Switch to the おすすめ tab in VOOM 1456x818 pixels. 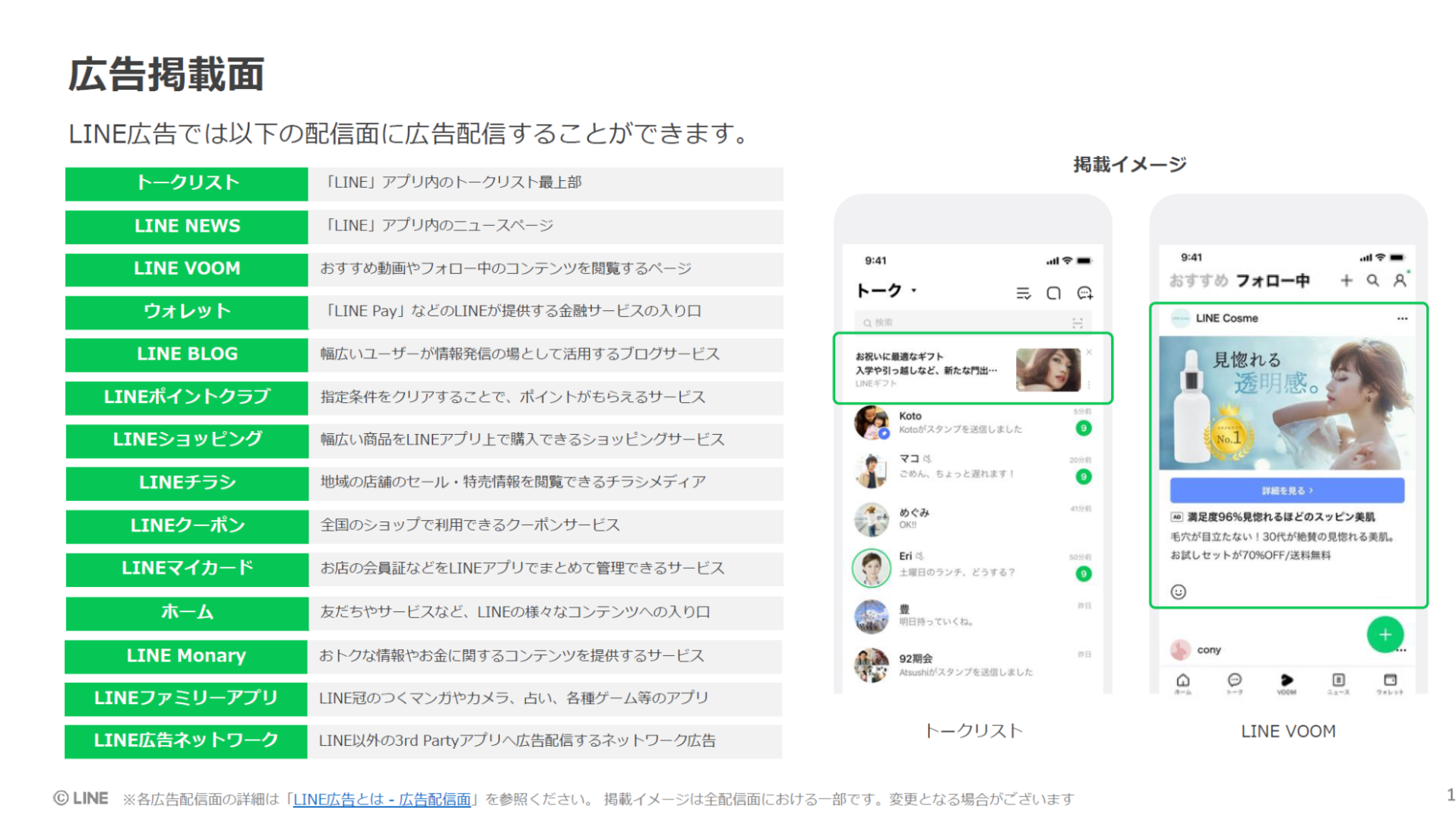pos(1198,281)
